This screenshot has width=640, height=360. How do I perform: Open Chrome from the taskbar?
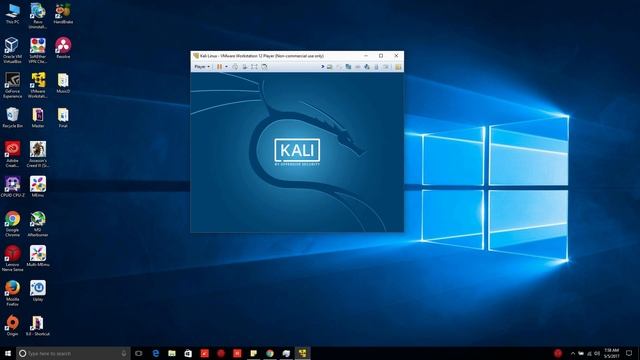(270, 353)
